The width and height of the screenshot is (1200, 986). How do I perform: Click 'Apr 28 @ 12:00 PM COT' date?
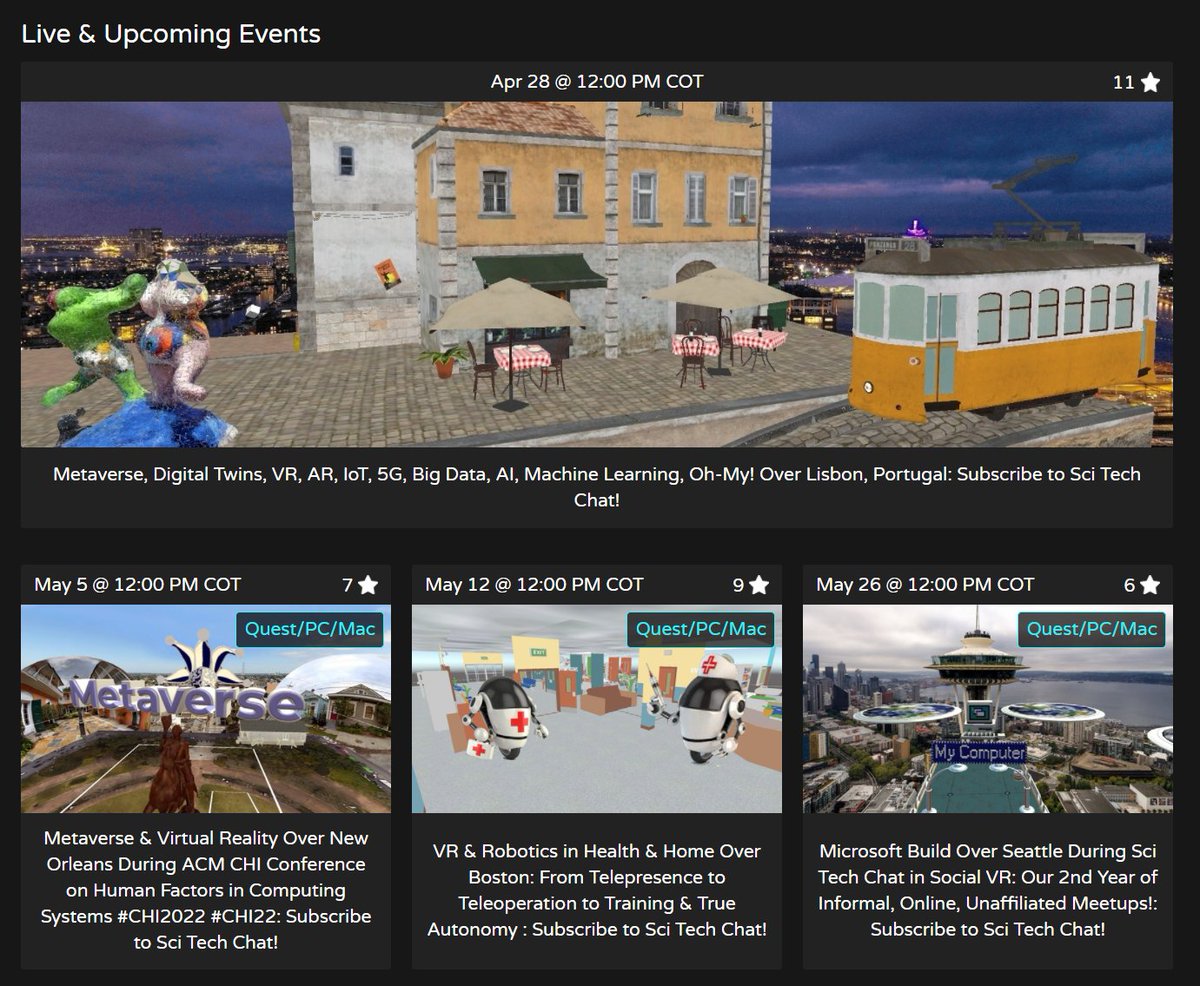tap(597, 82)
